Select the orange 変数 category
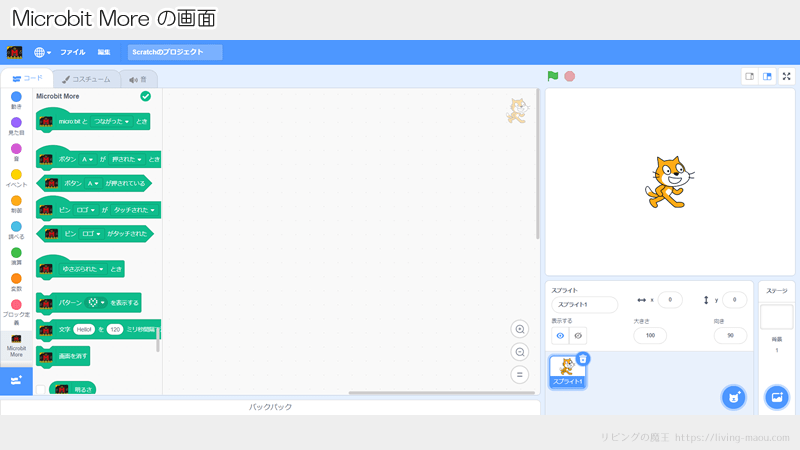 point(16,282)
